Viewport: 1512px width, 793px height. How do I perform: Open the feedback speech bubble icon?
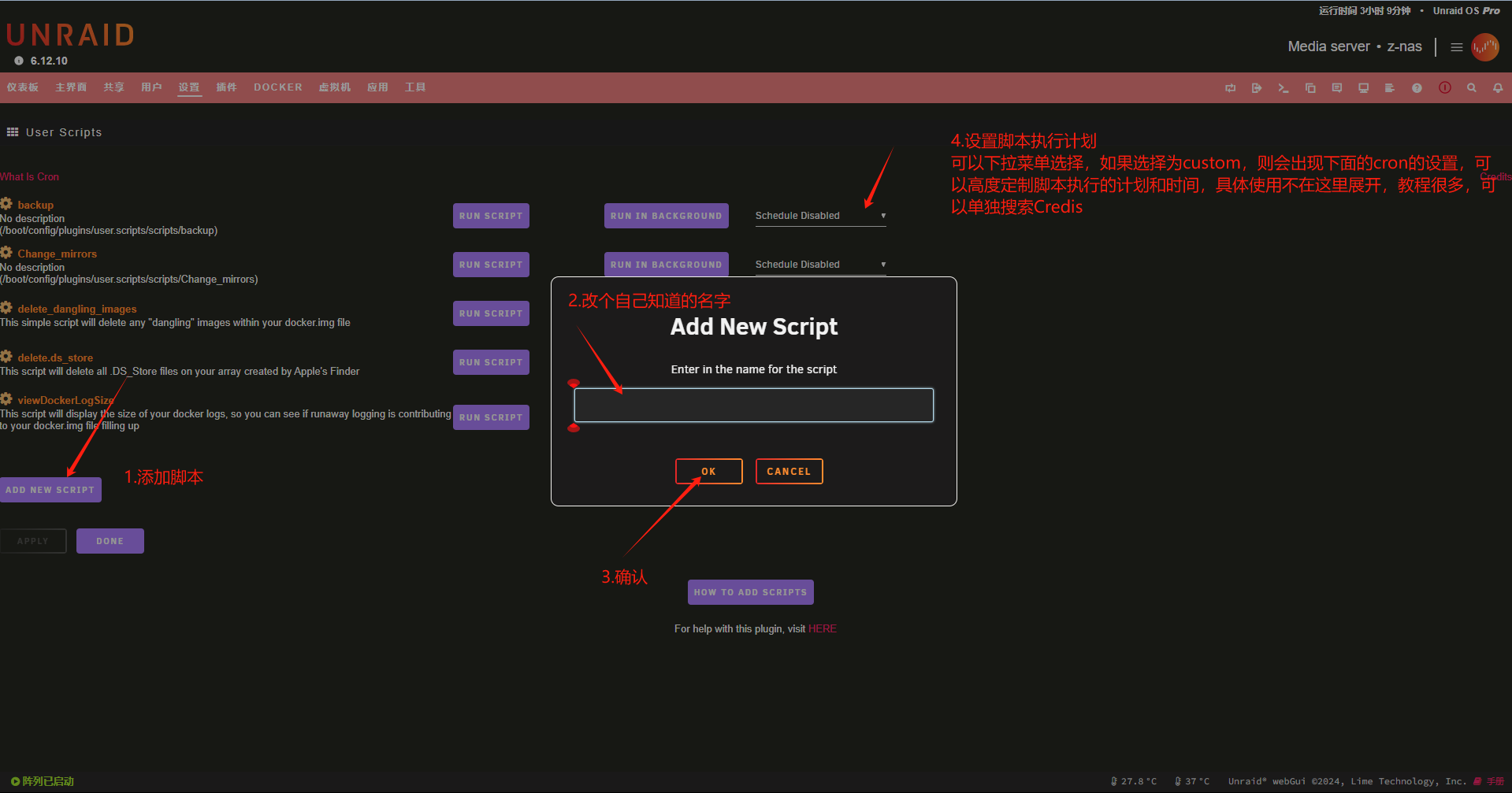coord(1337,88)
